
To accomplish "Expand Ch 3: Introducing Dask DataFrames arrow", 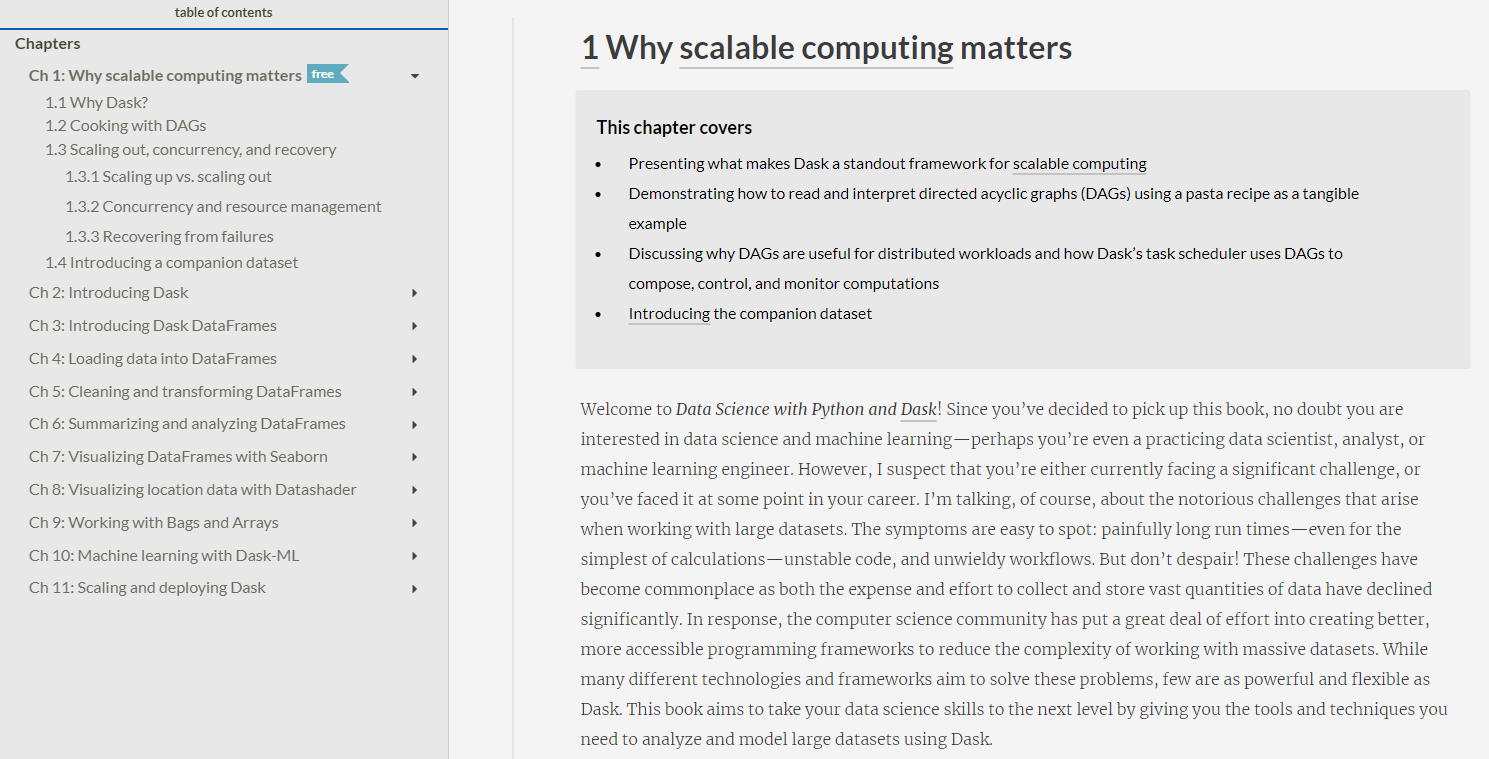I will coord(415,326).
